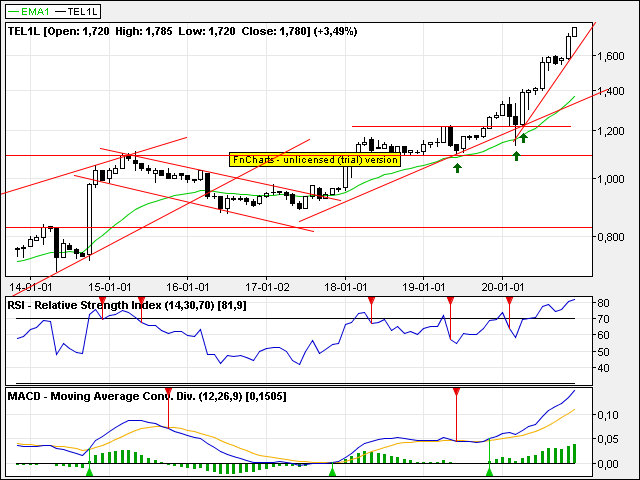
Task: Click the green buy arrow after 19-01-01
Action: [458, 168]
